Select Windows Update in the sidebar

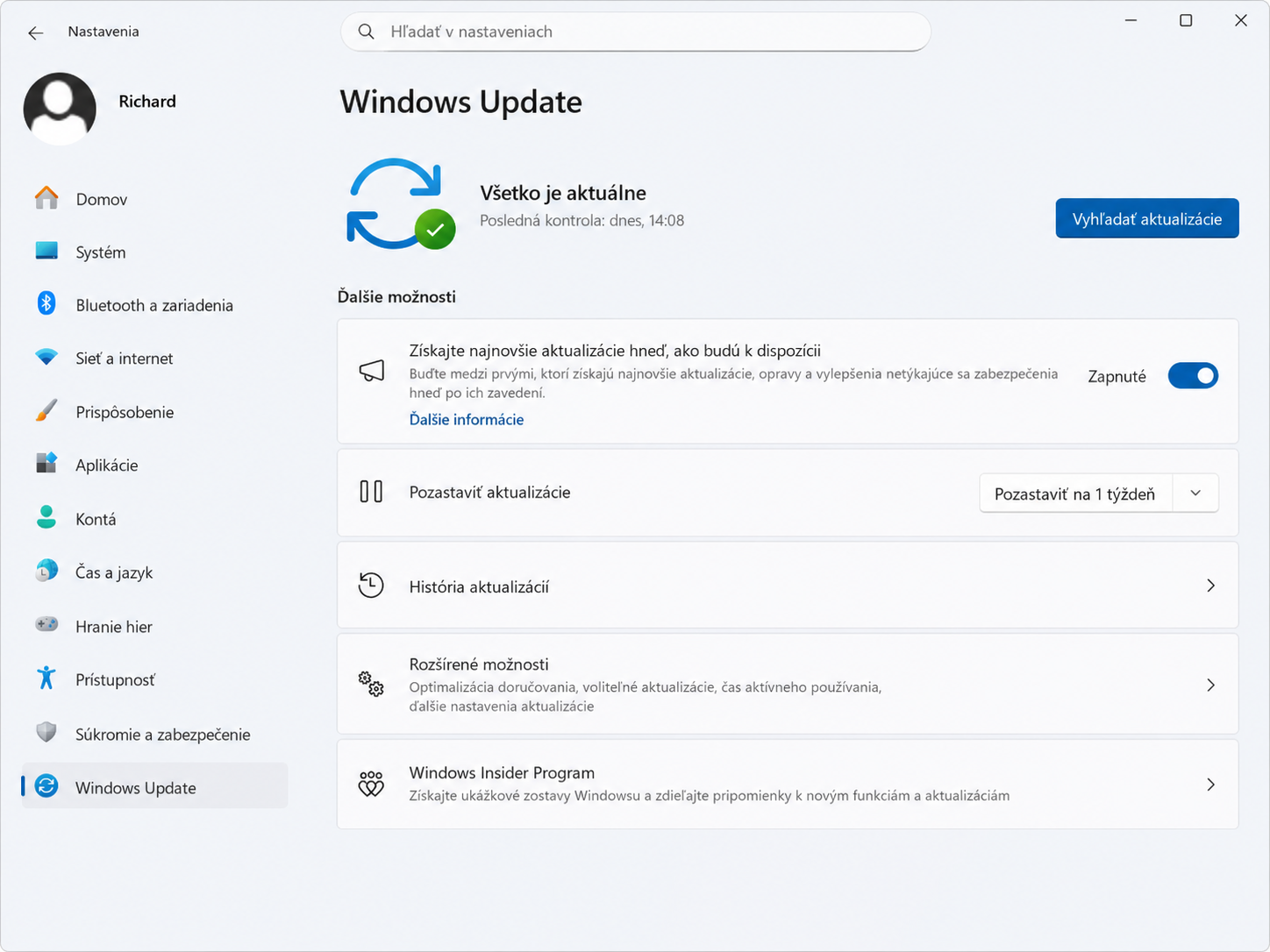[154, 787]
